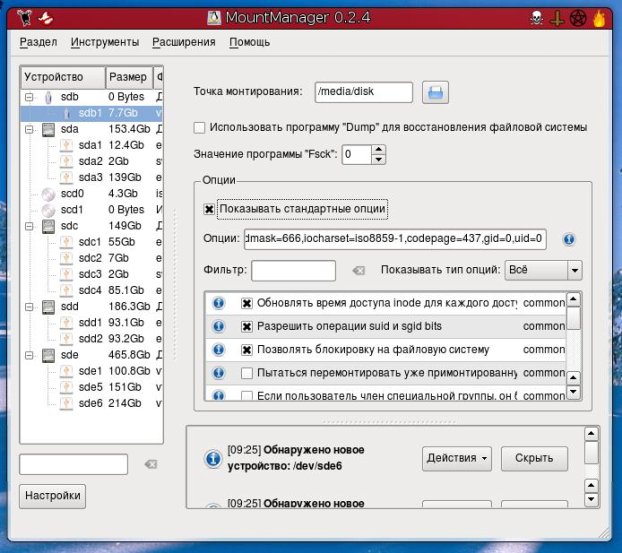Click the Опции mount options text field
The height and width of the screenshot is (553, 622).
coord(395,239)
